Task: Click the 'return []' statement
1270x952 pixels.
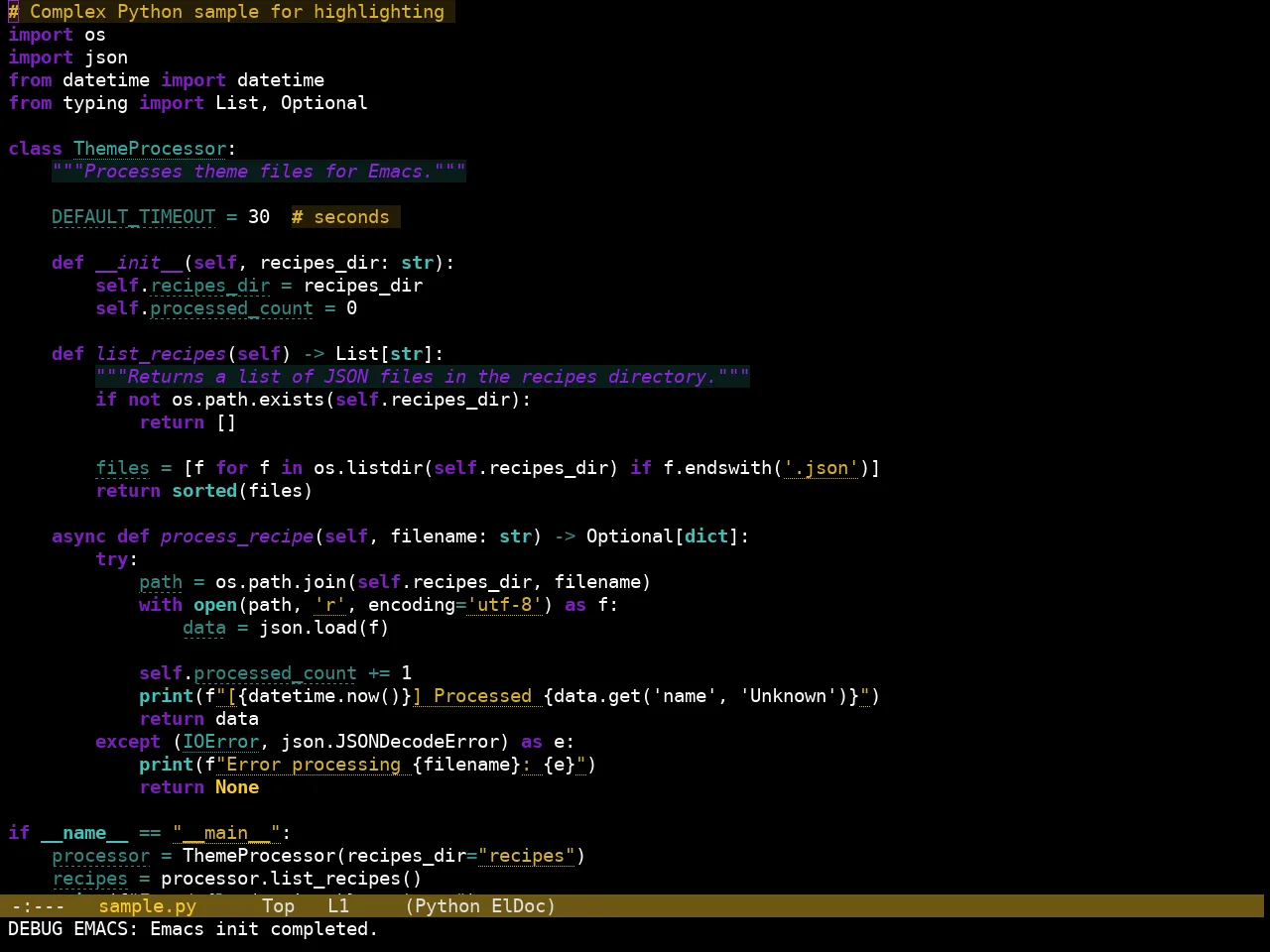Action: point(188,422)
